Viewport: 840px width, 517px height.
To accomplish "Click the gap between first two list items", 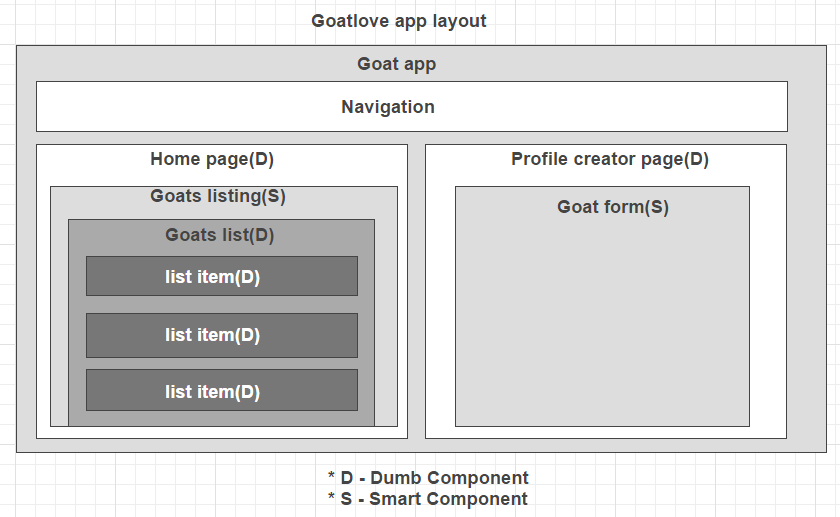I will click(221, 305).
